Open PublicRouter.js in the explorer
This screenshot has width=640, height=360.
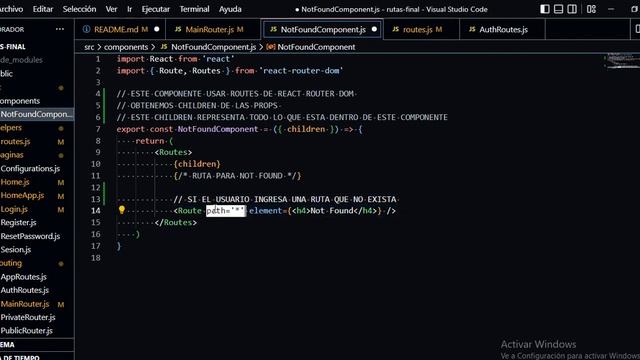coord(37,331)
